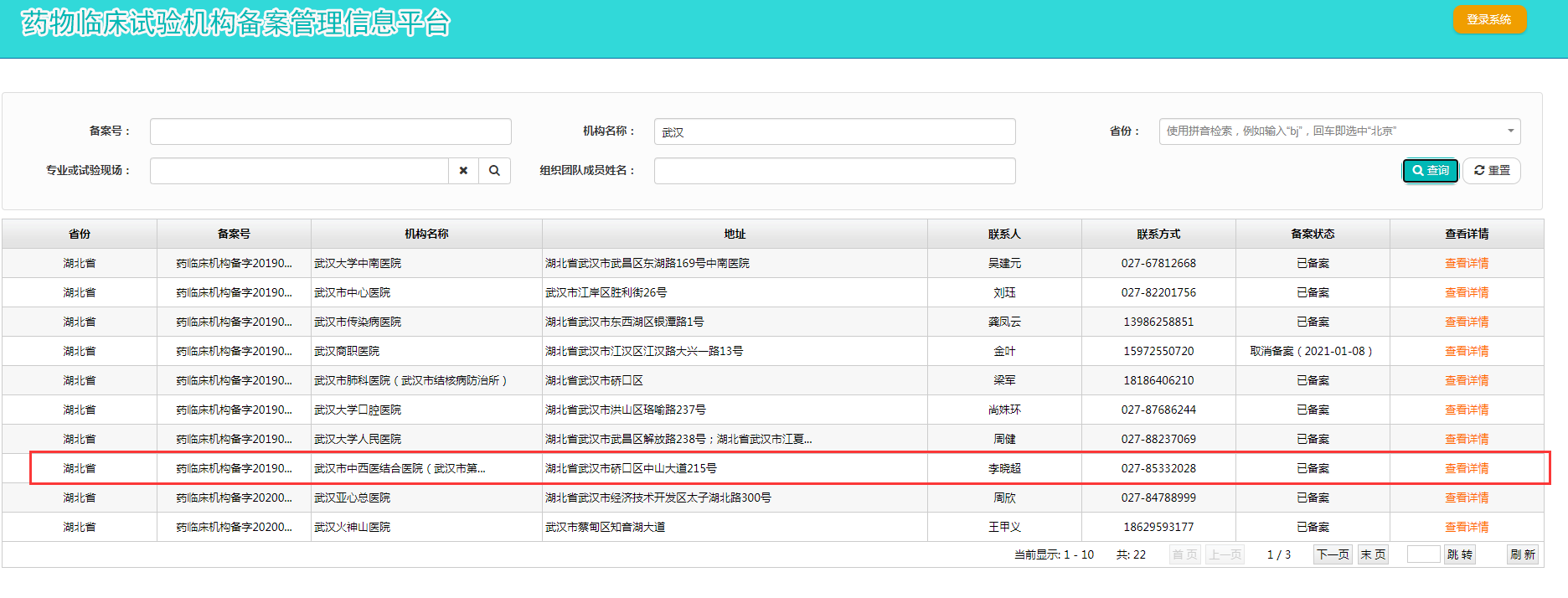Open 查看详情 for 武汉火神山医院
The image size is (1568, 598).
(1466, 527)
